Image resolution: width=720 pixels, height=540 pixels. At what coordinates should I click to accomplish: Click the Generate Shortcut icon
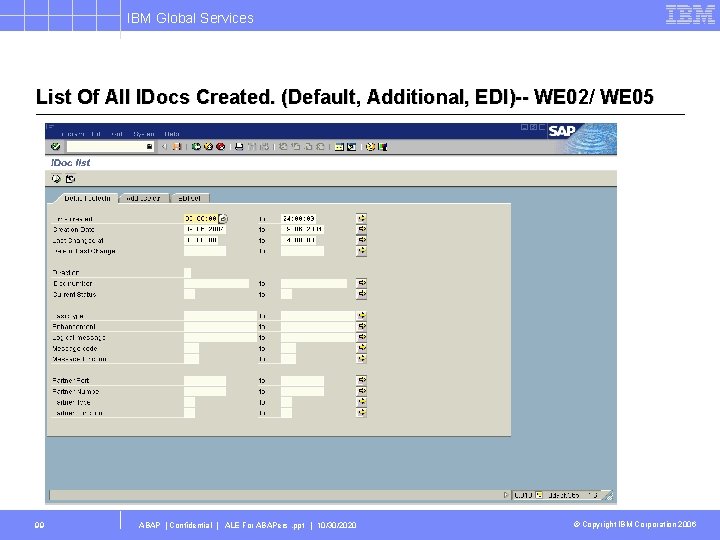click(351, 146)
